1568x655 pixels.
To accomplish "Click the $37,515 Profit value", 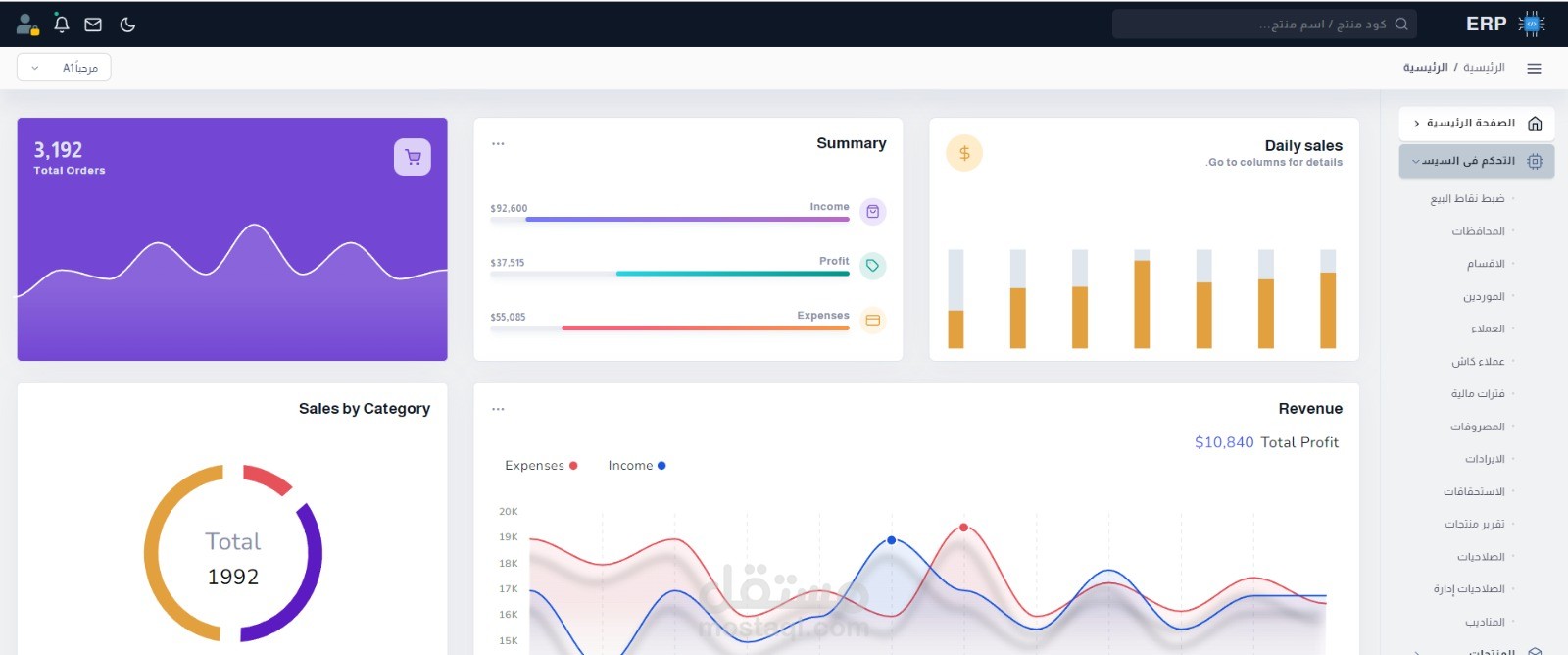I will pos(508,263).
